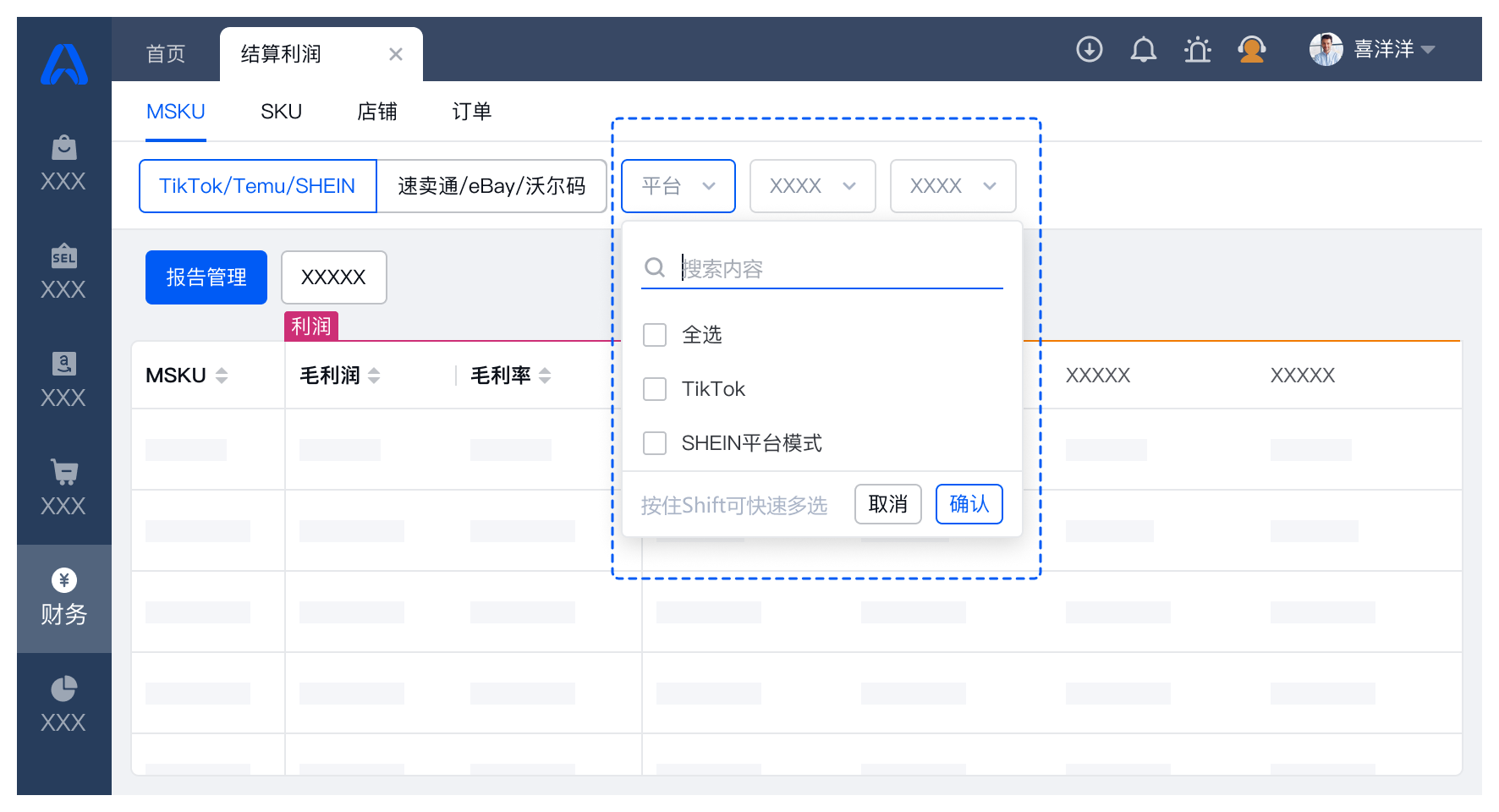Viewport: 1499px width, 812px height.
Task: Focus the 搜索内容 search field
Action: point(822,269)
